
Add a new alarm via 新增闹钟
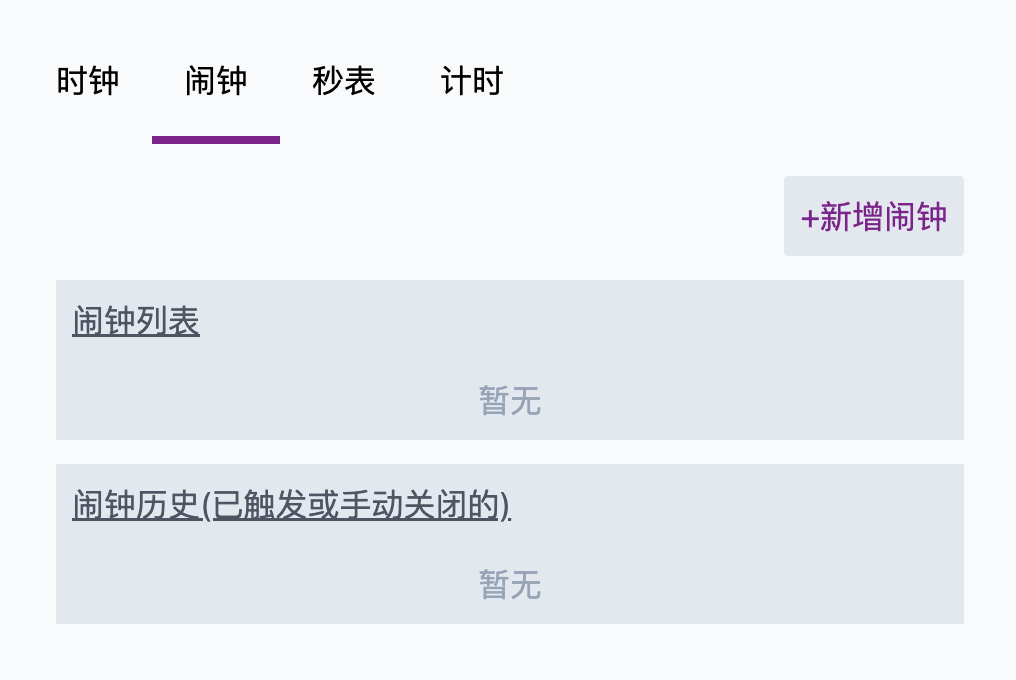pos(873,216)
